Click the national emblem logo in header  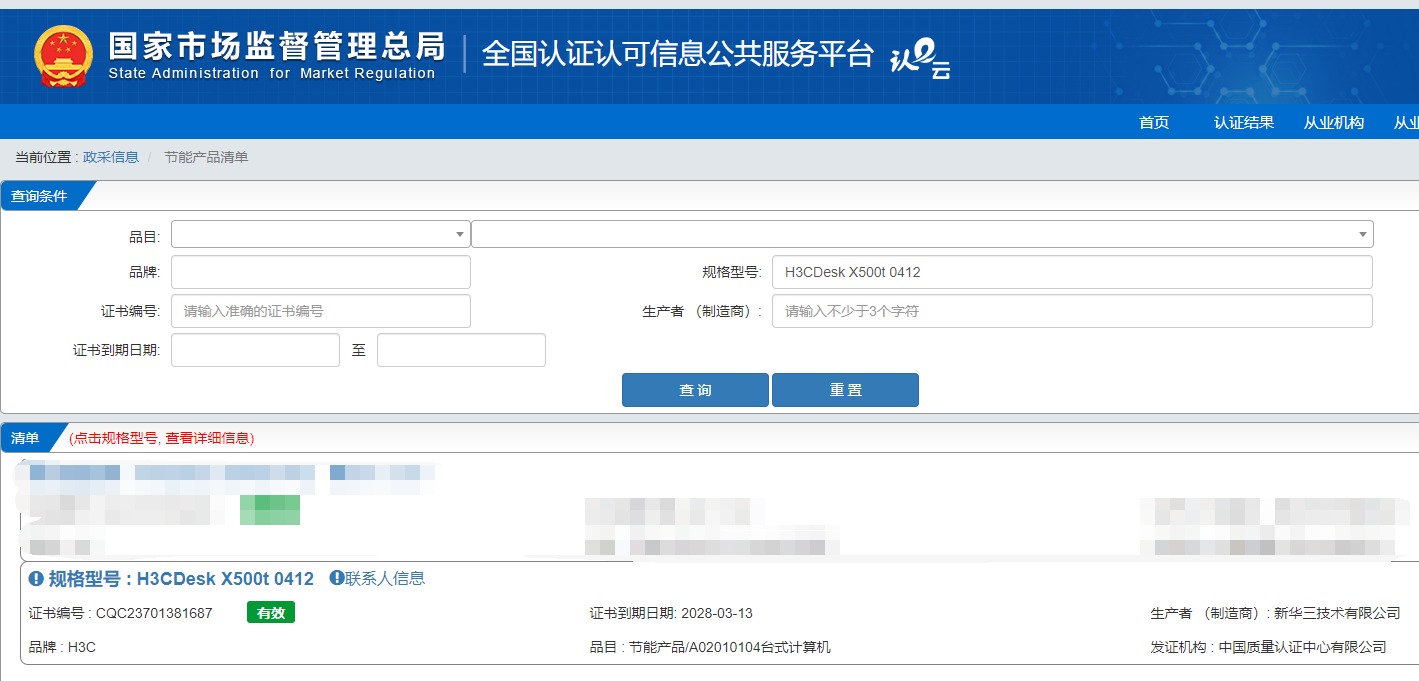(x=62, y=57)
